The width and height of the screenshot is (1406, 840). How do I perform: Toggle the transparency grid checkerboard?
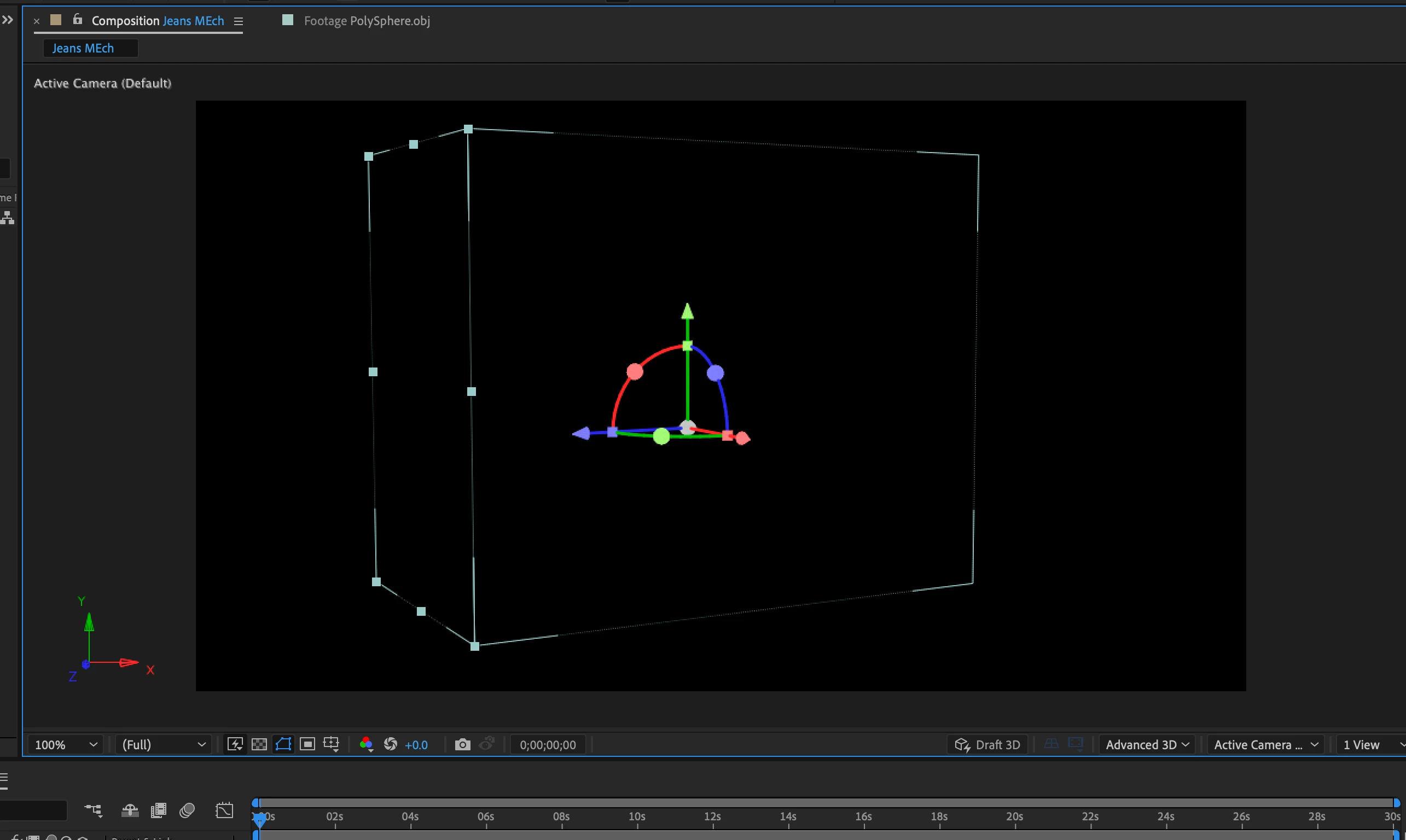(259, 744)
